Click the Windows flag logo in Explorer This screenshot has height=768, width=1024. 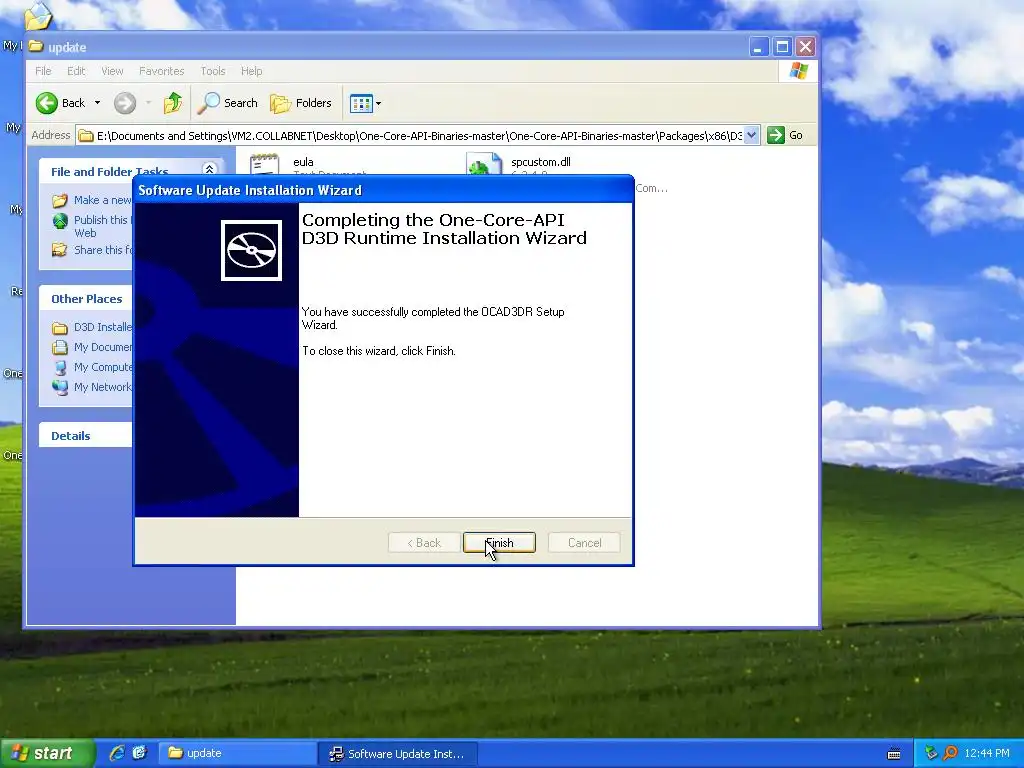(x=798, y=71)
